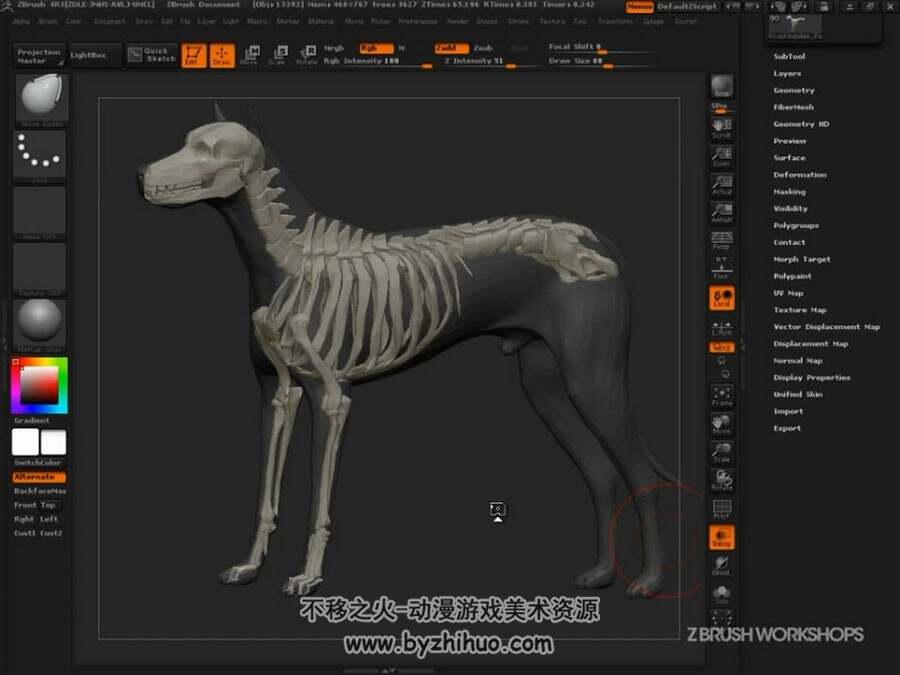Toggle the Zadd sculpt mode
The image size is (900, 675).
(451, 48)
